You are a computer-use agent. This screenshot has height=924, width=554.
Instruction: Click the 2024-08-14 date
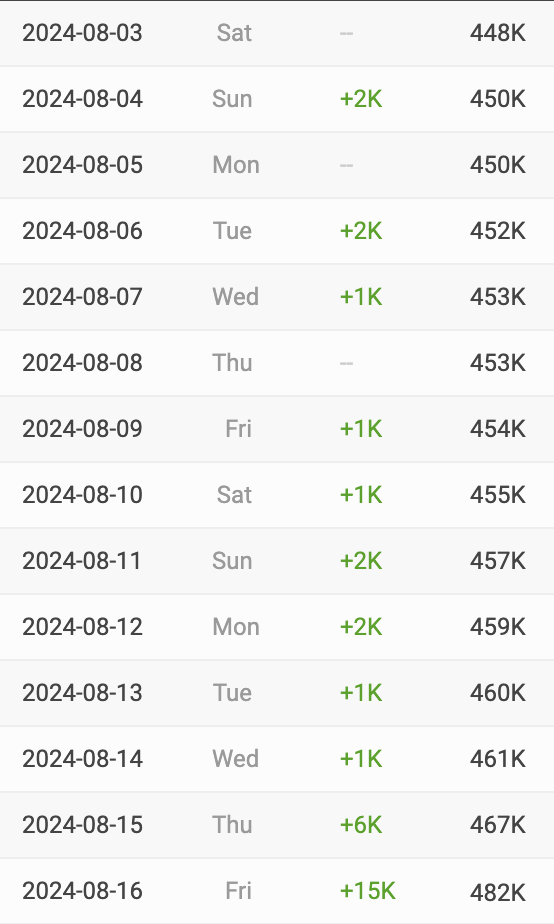pyautogui.click(x=83, y=759)
